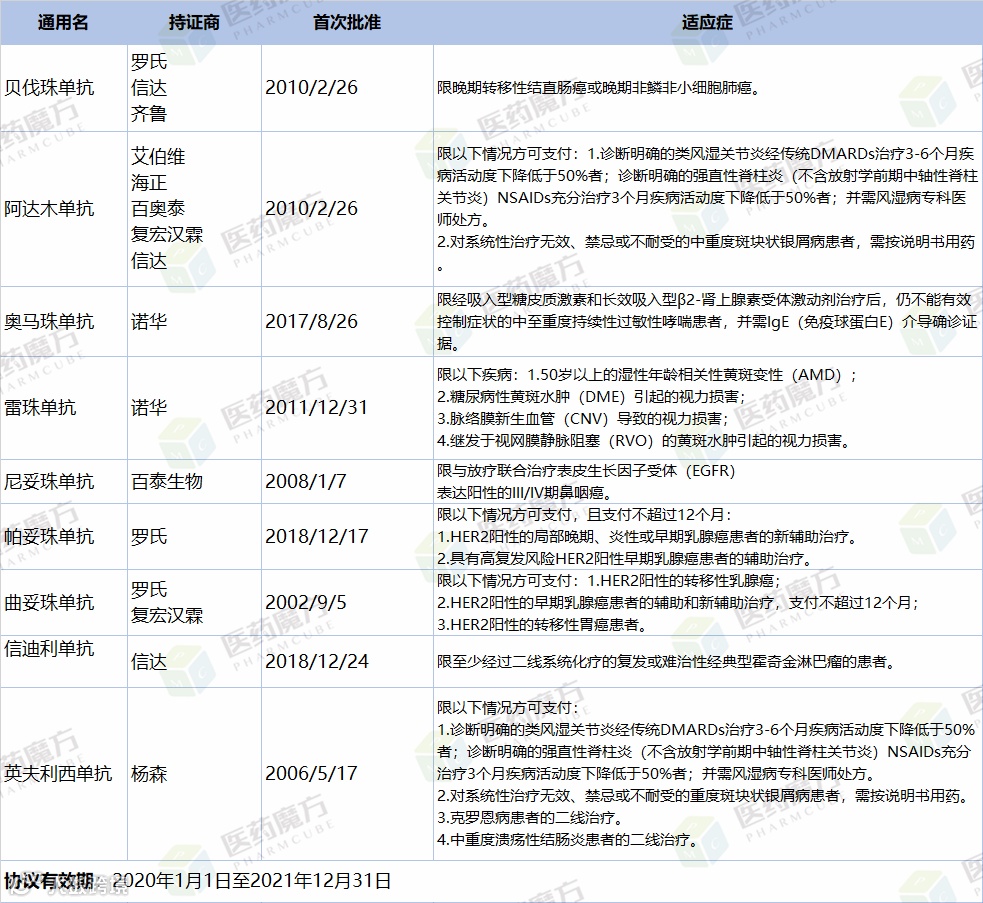Select the 克罗恩病患者的二线治疗 line
The image size is (983, 903).
coord(531,818)
